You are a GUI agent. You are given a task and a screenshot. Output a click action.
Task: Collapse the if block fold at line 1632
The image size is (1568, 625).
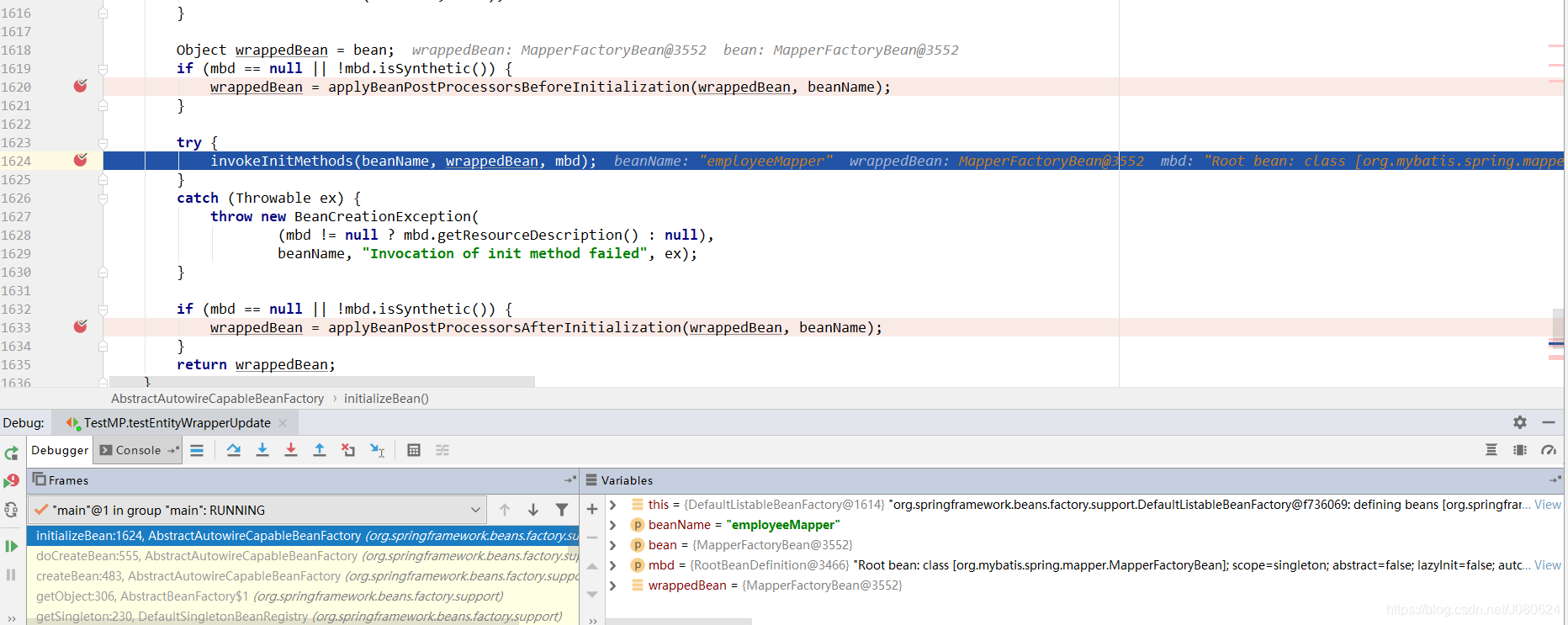coord(103,310)
